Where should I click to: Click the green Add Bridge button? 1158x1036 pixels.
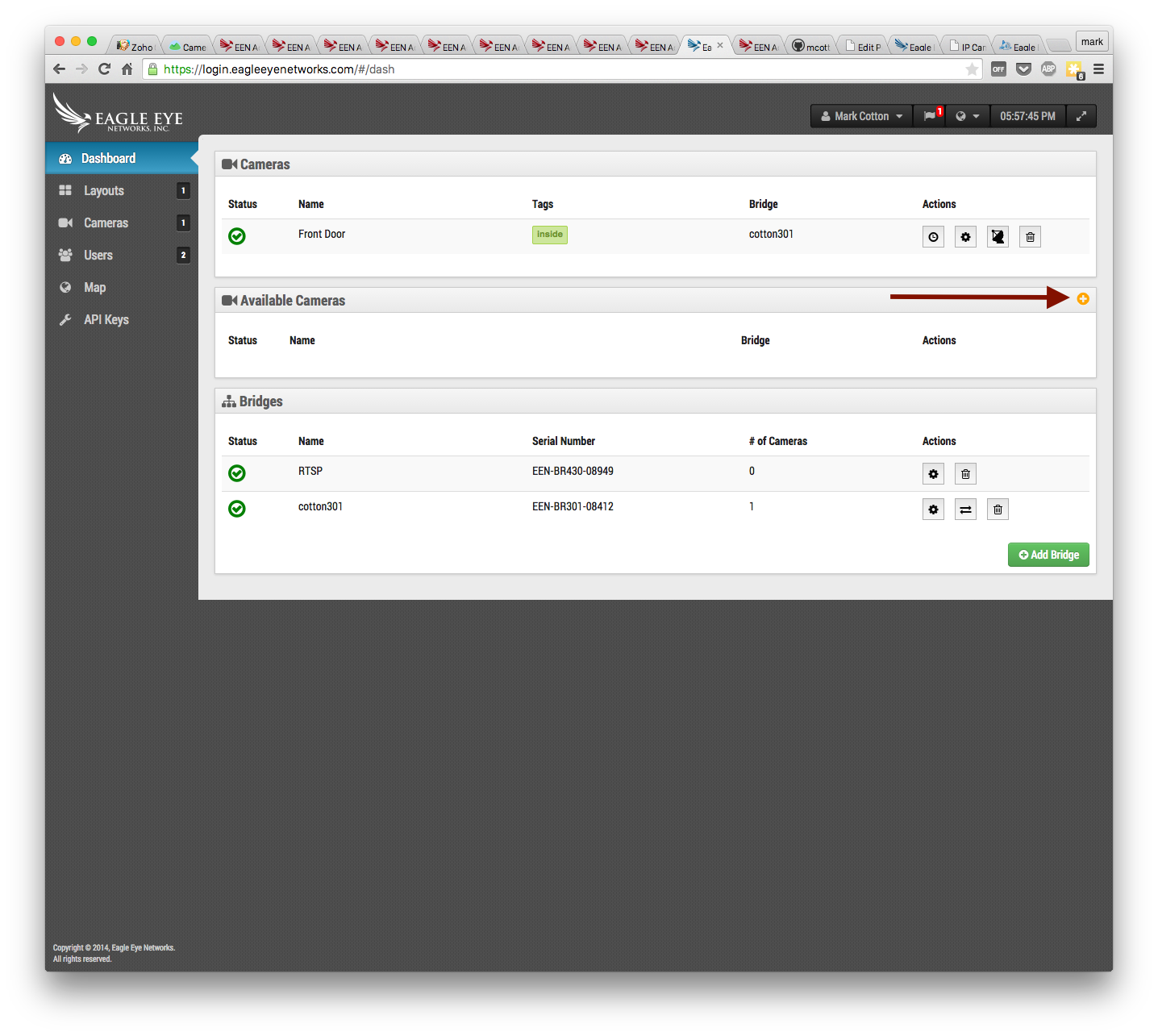[1048, 555]
